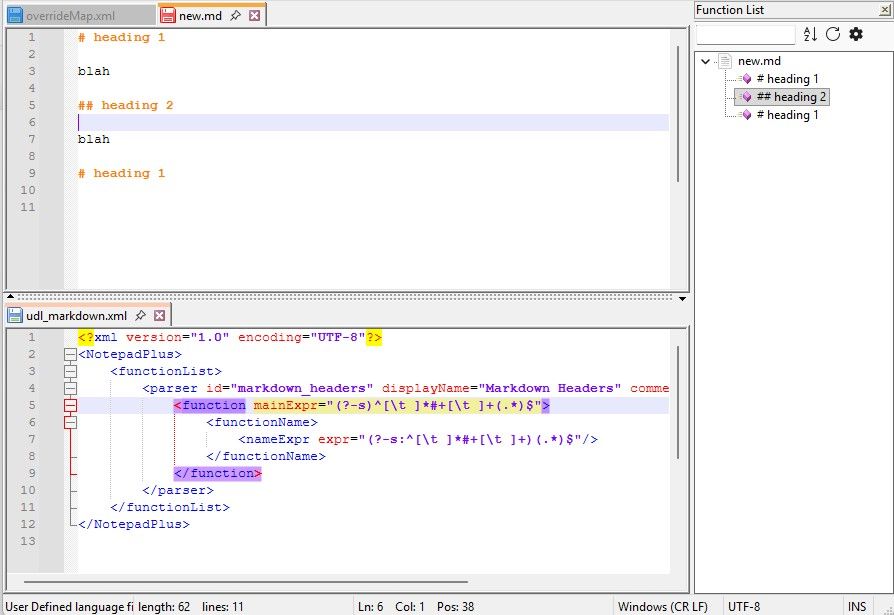
Task: Click '# heading 1' on line 9
Action: (x=121, y=173)
